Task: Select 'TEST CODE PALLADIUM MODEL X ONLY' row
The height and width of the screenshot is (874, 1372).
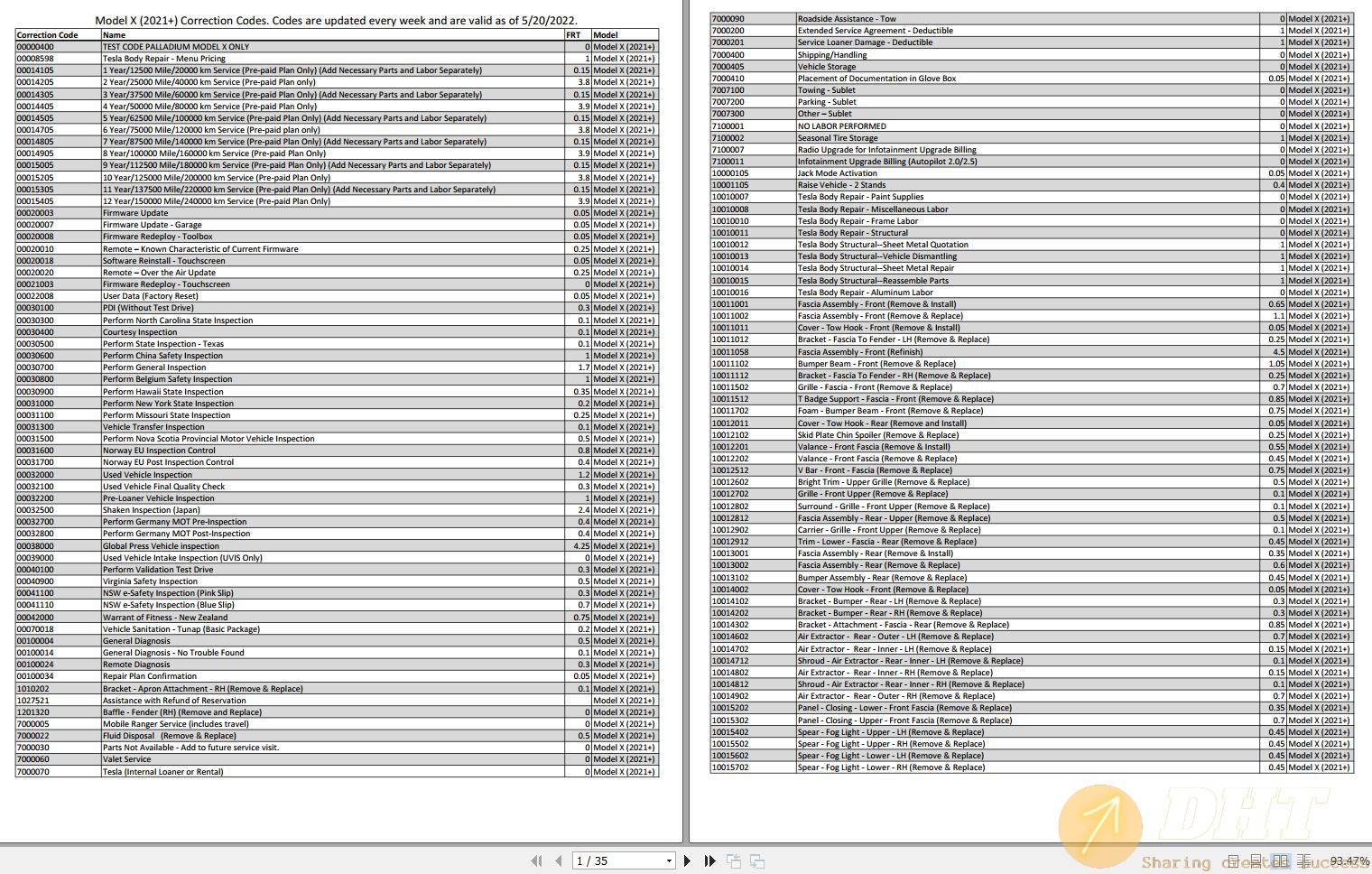Action: pos(337,46)
